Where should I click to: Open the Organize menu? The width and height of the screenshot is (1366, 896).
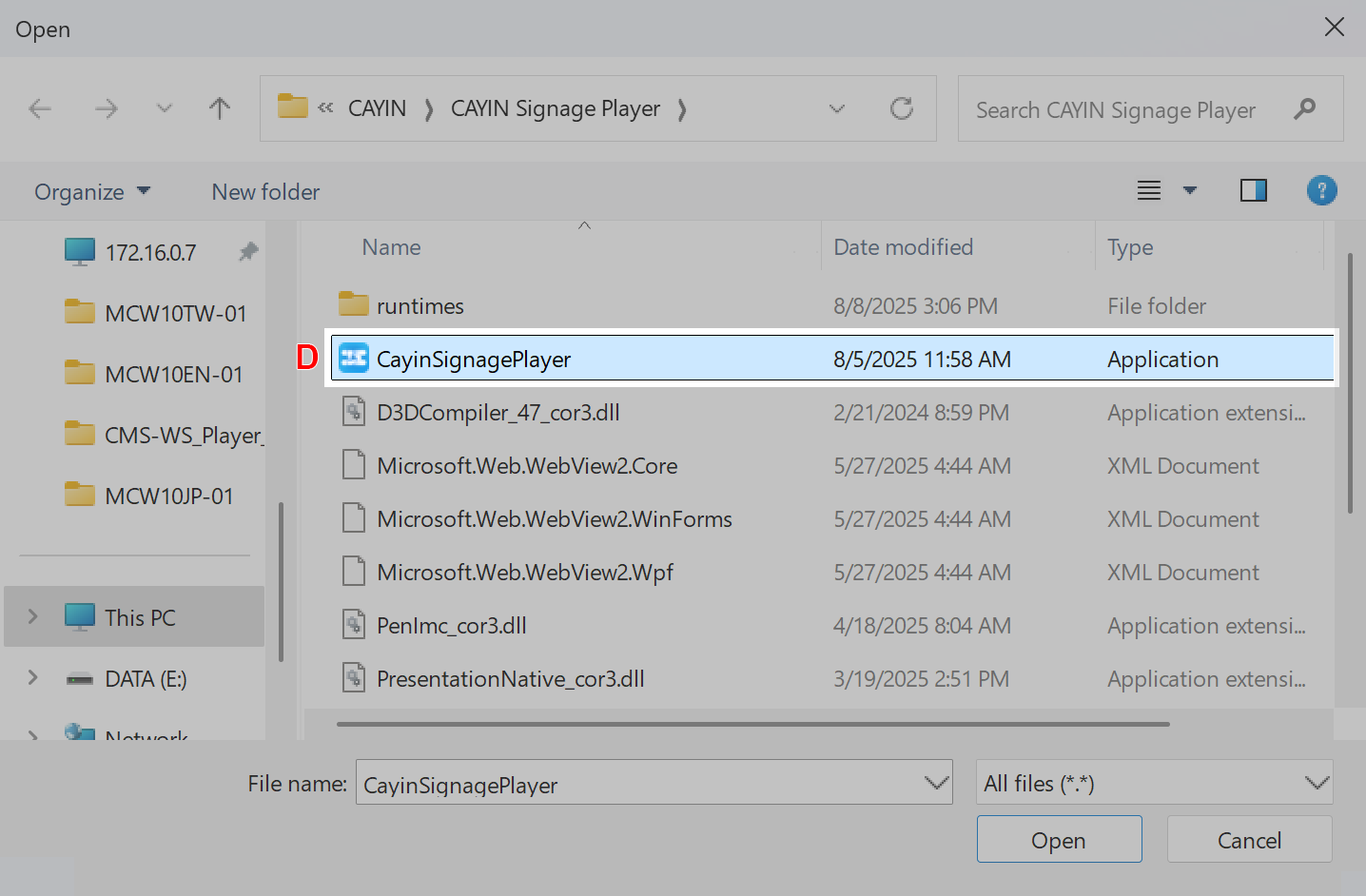click(92, 191)
